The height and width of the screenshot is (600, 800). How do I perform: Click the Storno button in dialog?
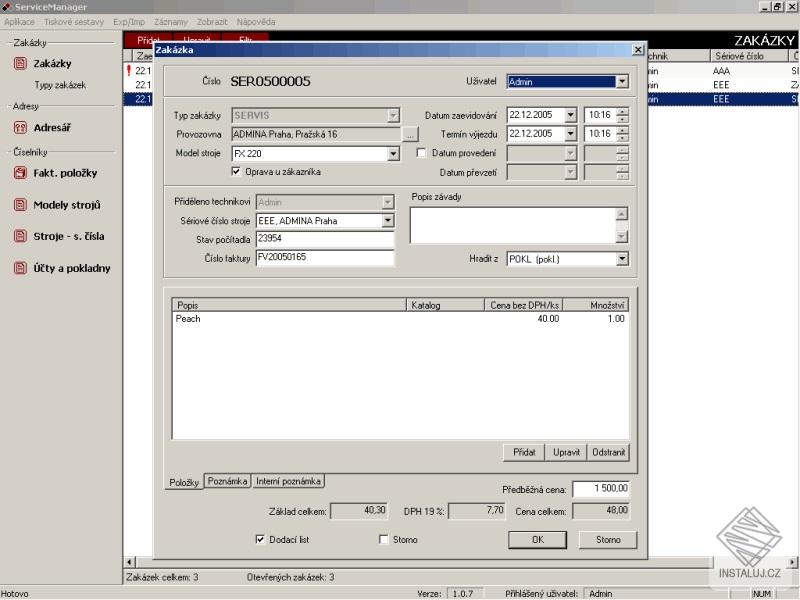click(x=608, y=540)
